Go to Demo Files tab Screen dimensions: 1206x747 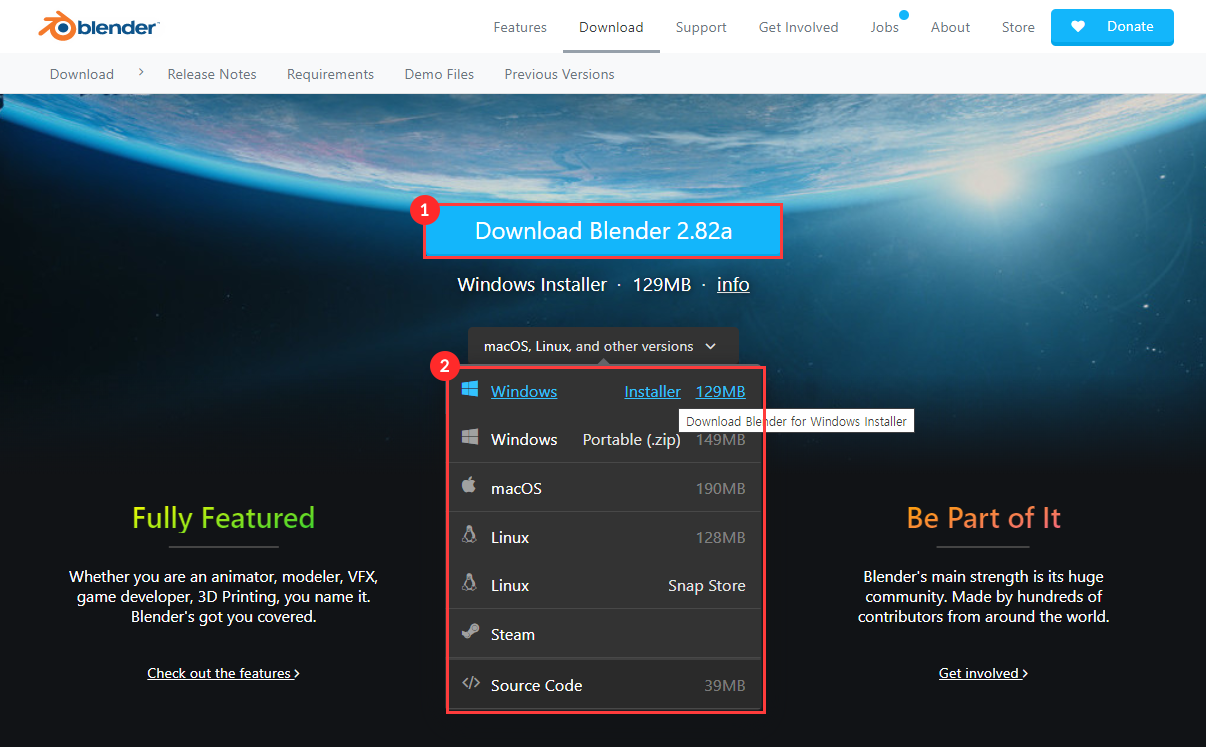point(439,74)
